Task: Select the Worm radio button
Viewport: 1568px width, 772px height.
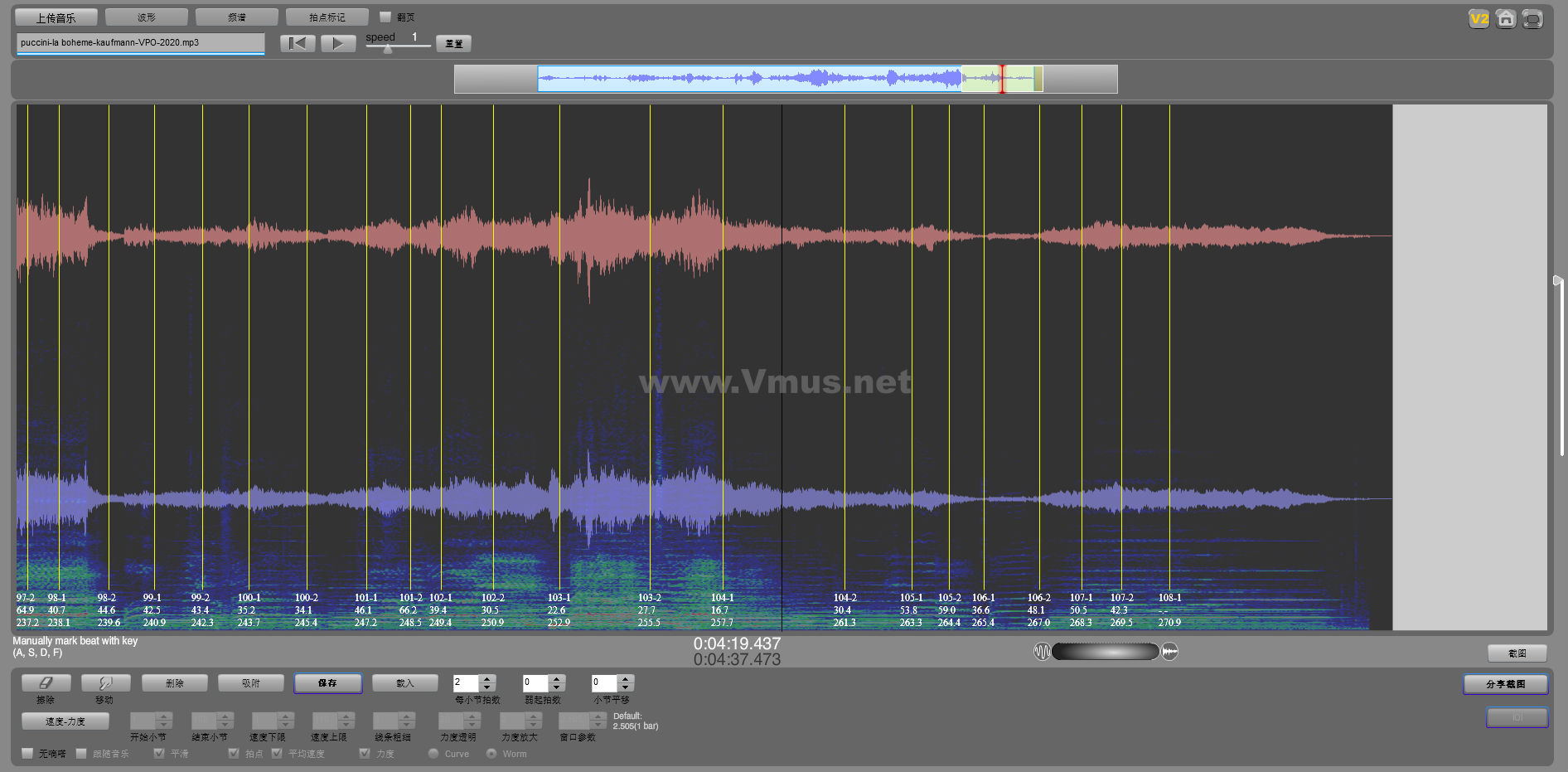Action: tap(491, 754)
